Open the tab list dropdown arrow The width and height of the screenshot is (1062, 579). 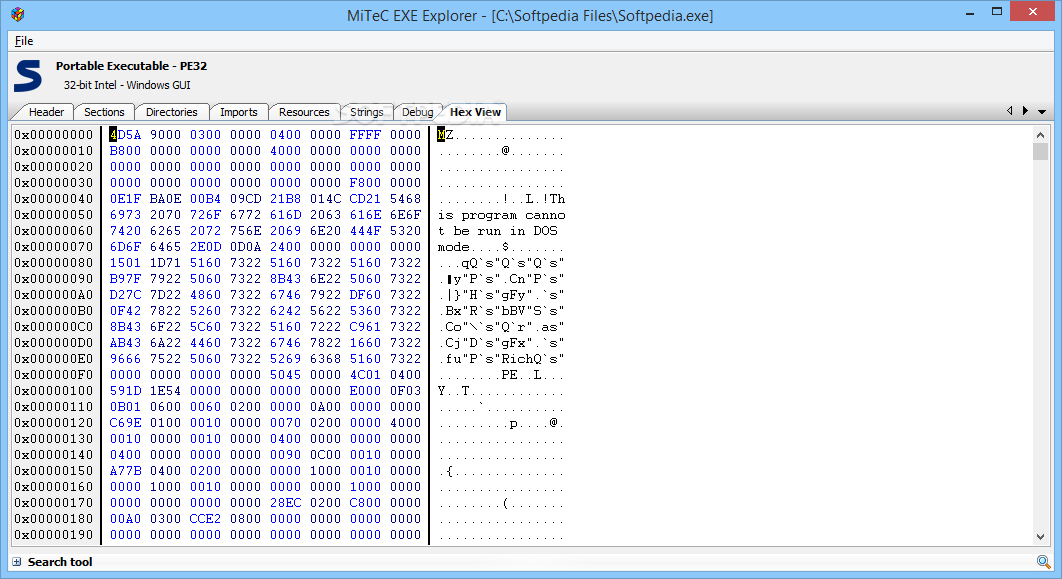tap(1042, 112)
